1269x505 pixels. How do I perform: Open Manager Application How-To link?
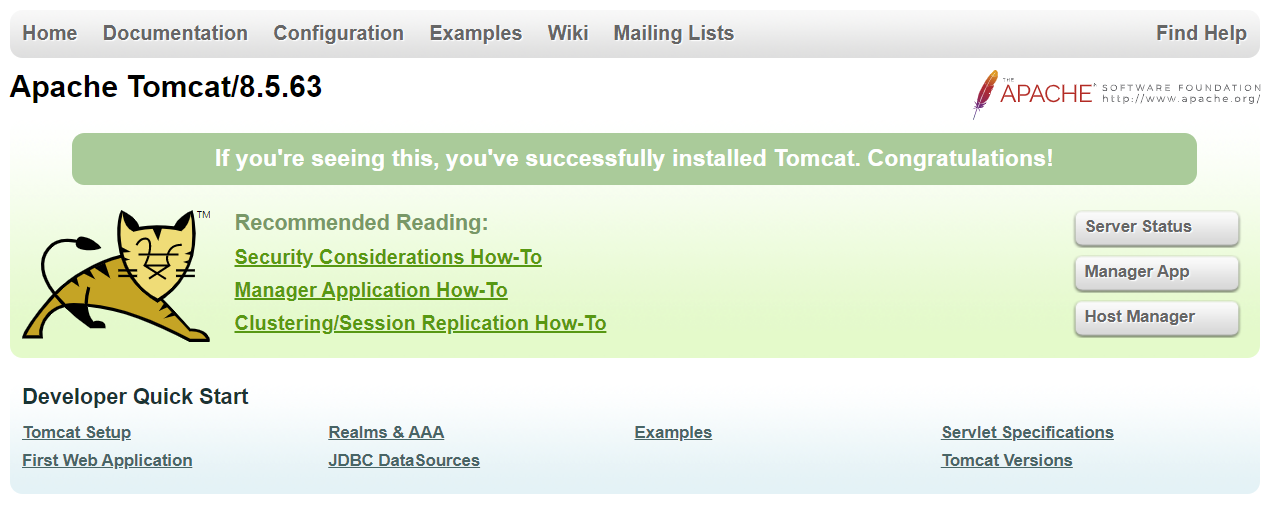click(x=371, y=290)
